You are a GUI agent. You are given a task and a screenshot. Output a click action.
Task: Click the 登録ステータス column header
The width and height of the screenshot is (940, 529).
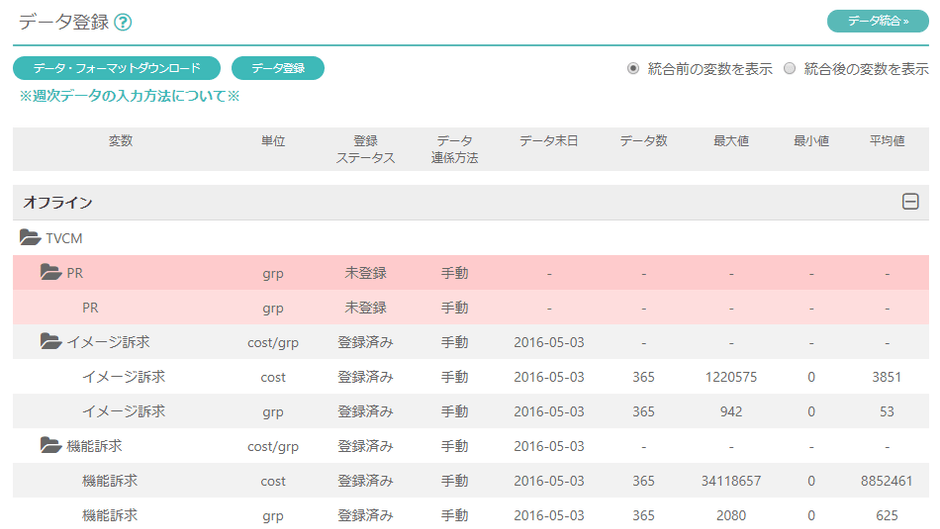point(365,149)
